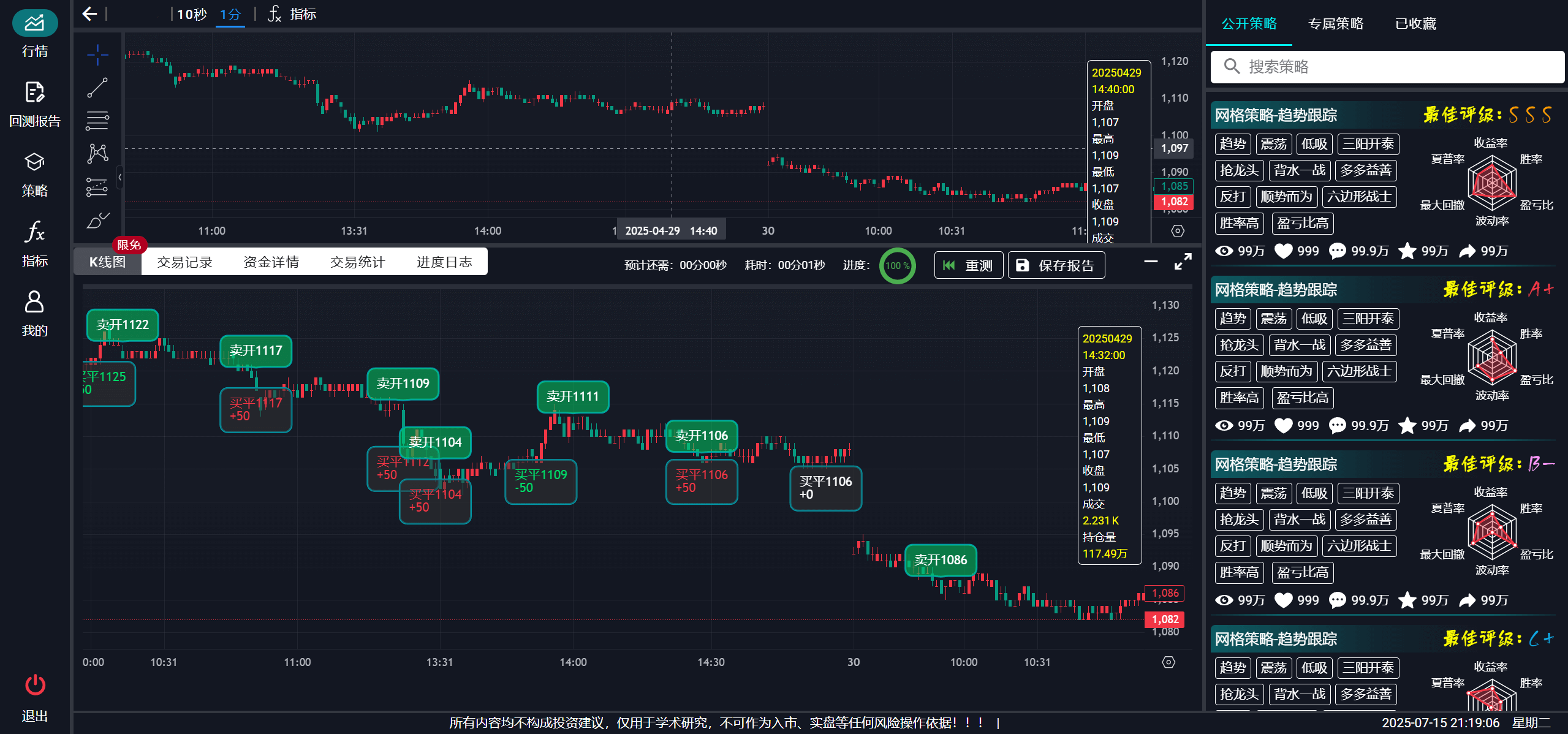Click view count eye on A+ strategy
The image size is (1568, 734).
tap(1224, 426)
